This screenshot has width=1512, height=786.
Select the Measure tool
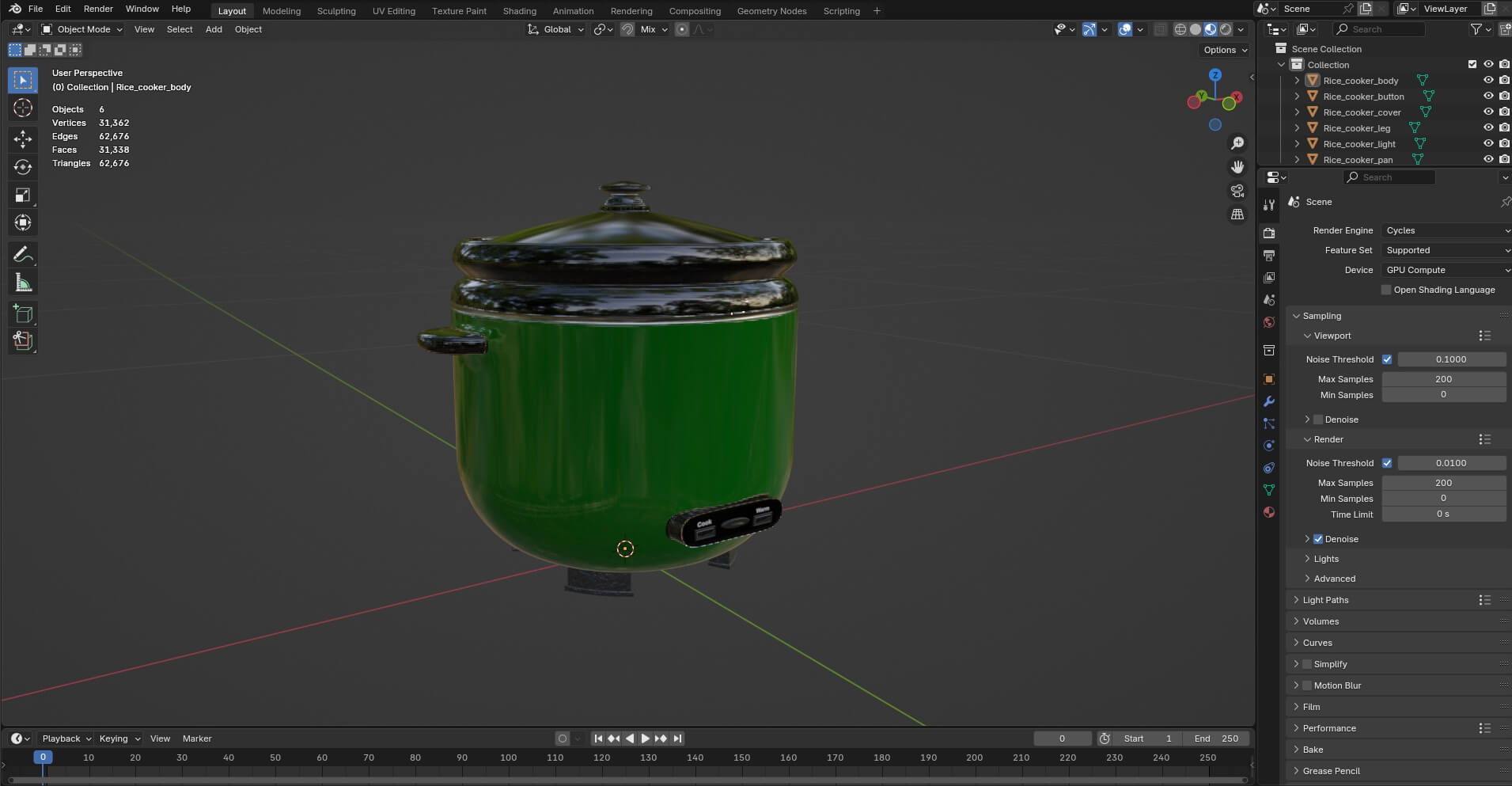[23, 283]
